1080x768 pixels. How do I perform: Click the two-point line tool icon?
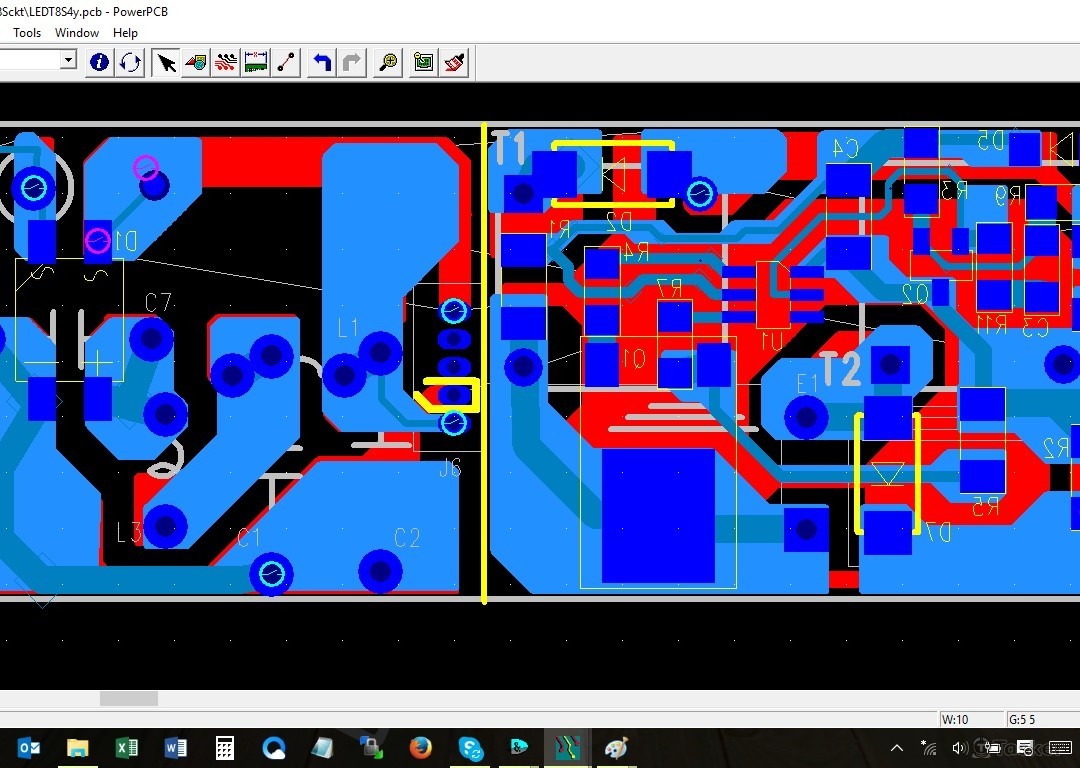287,62
